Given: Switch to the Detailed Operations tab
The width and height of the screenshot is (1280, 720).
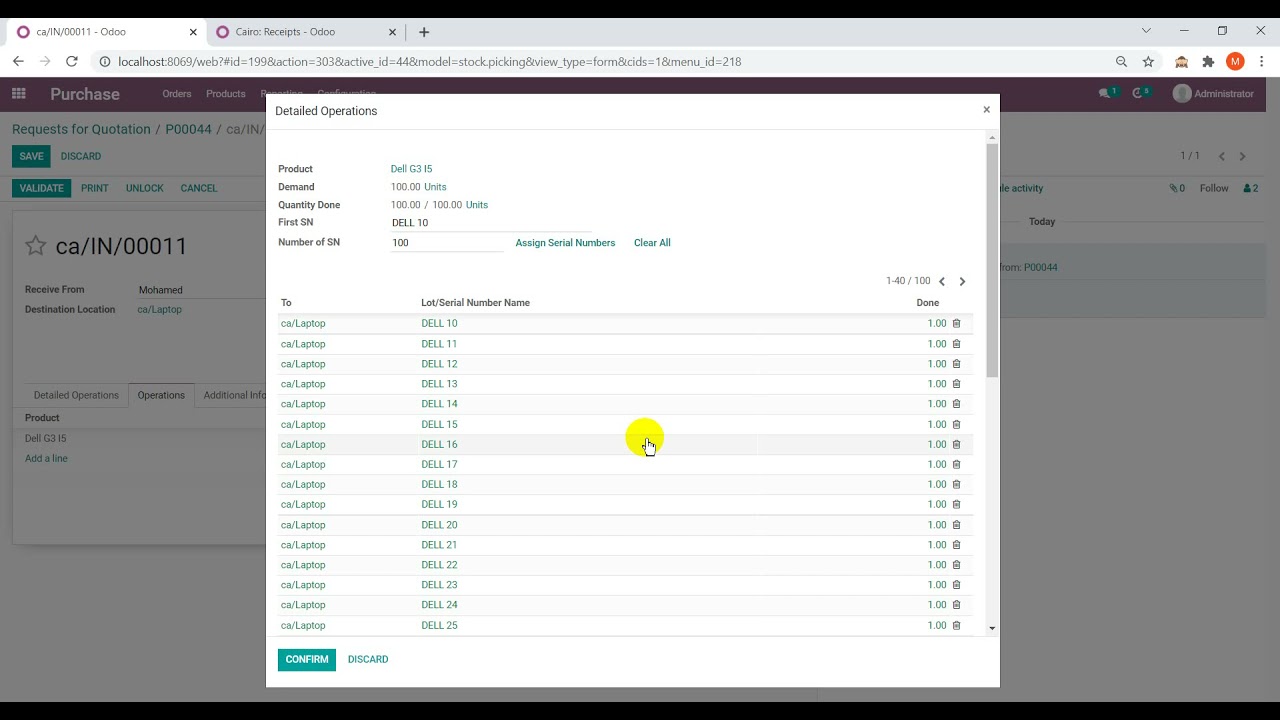Looking at the screenshot, I should coord(76,395).
